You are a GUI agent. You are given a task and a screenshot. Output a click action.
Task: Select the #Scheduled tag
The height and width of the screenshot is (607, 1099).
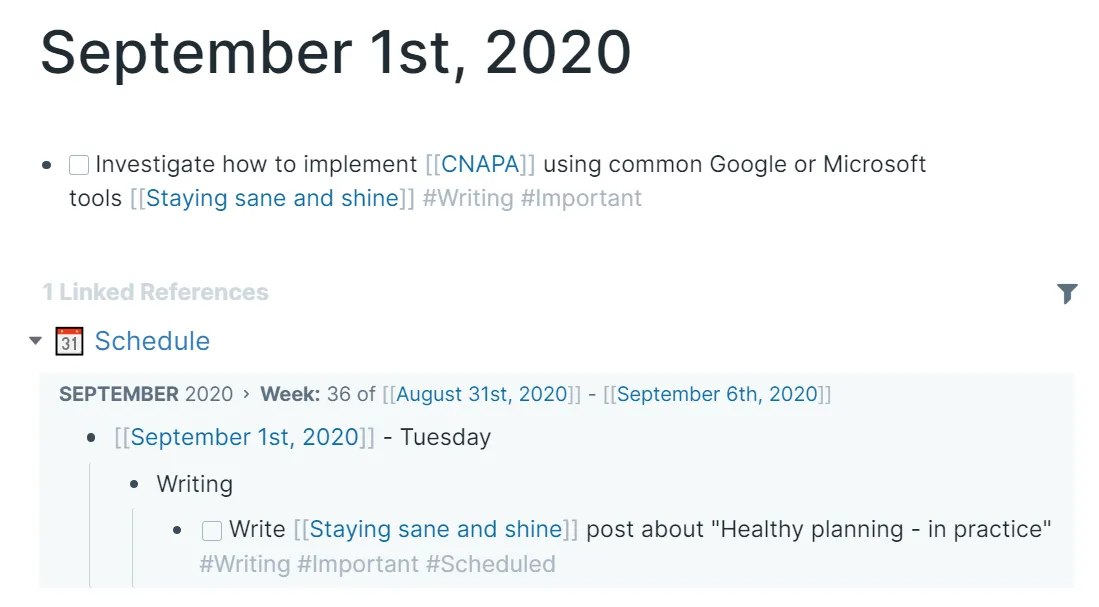(490, 564)
